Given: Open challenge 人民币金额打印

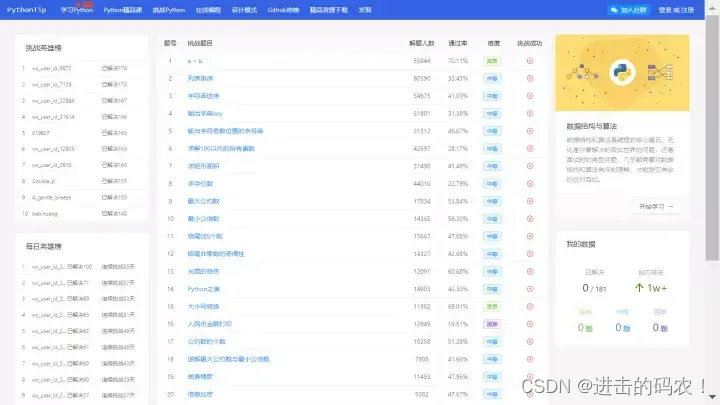Looking at the screenshot, I should coord(209,324).
